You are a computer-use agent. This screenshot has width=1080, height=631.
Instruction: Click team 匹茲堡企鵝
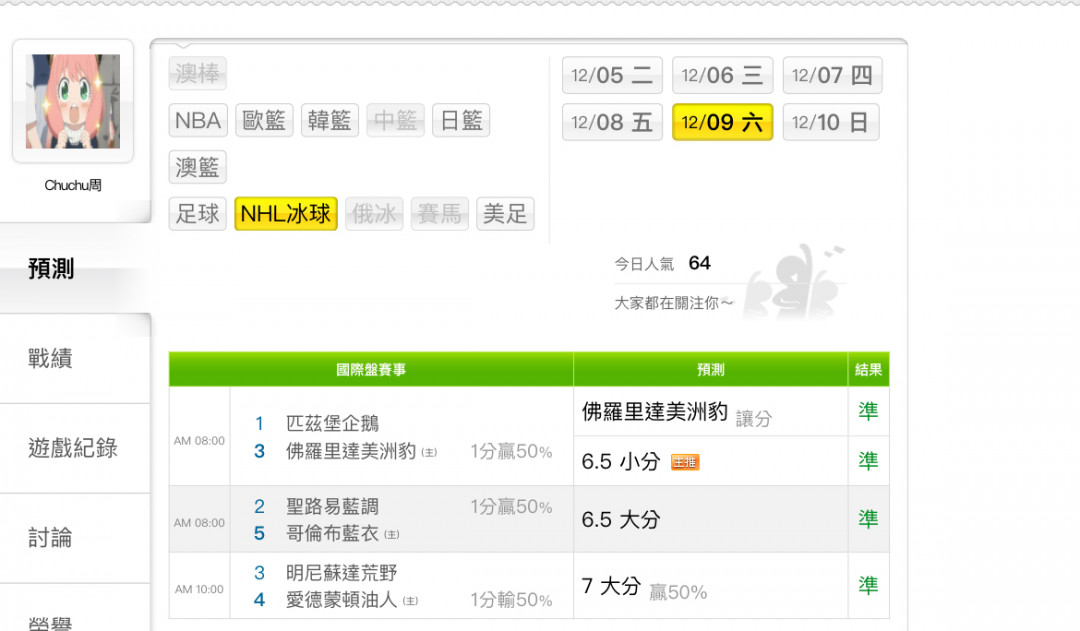coord(333,423)
